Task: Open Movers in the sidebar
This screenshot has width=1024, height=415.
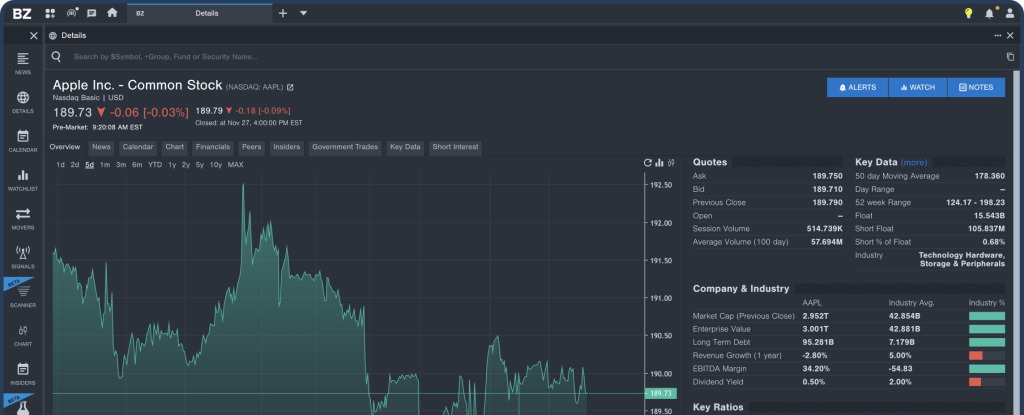Action: tap(23, 219)
